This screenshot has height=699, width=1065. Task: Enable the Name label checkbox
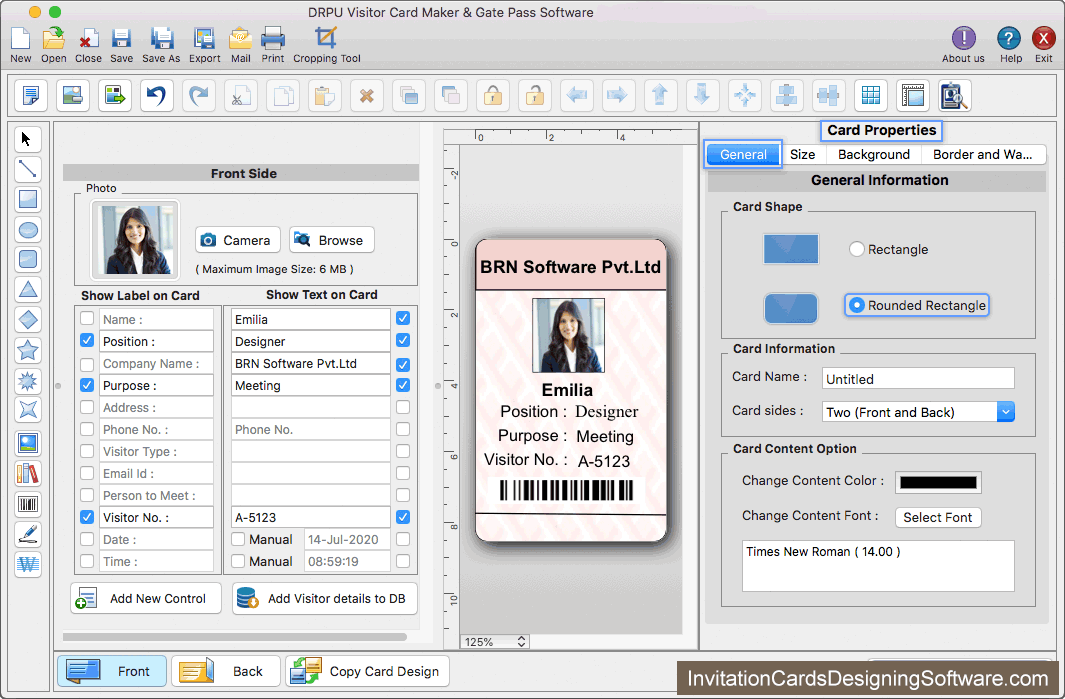(x=87, y=319)
